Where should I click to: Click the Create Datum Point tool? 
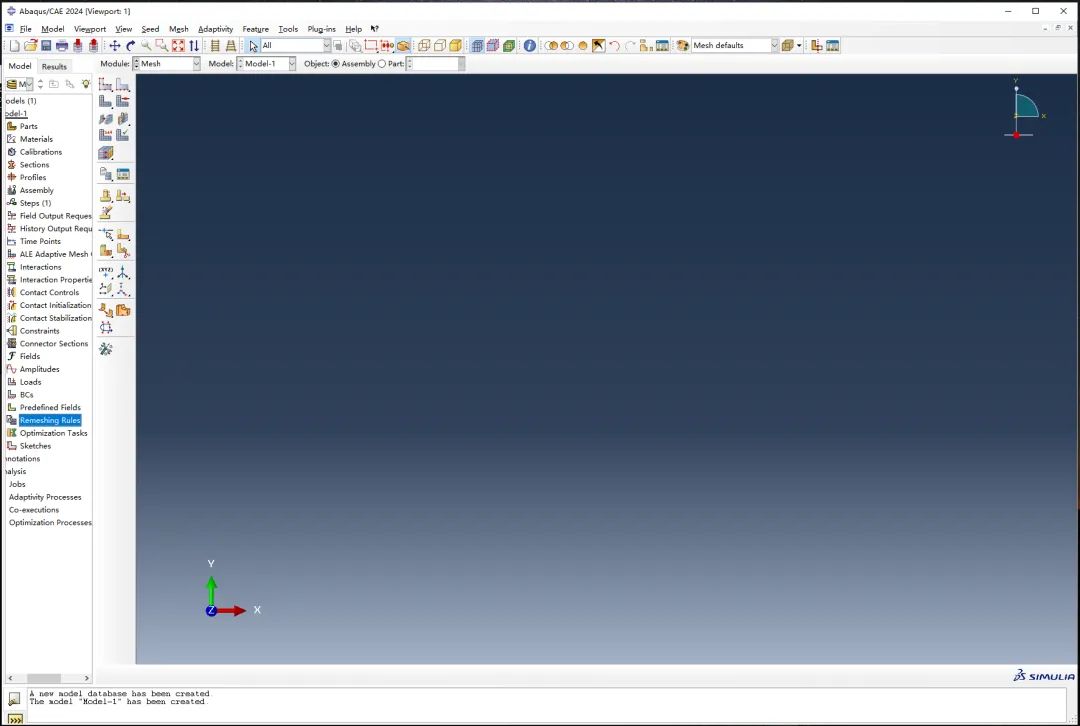(105, 272)
